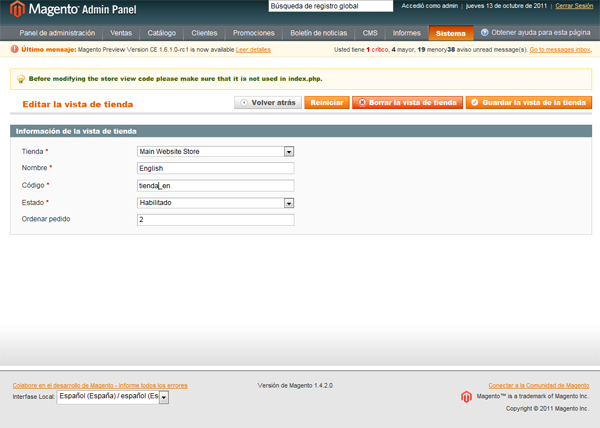Click the Editar la vista de tienda title
This screenshot has height=428, width=600.
(x=78, y=104)
